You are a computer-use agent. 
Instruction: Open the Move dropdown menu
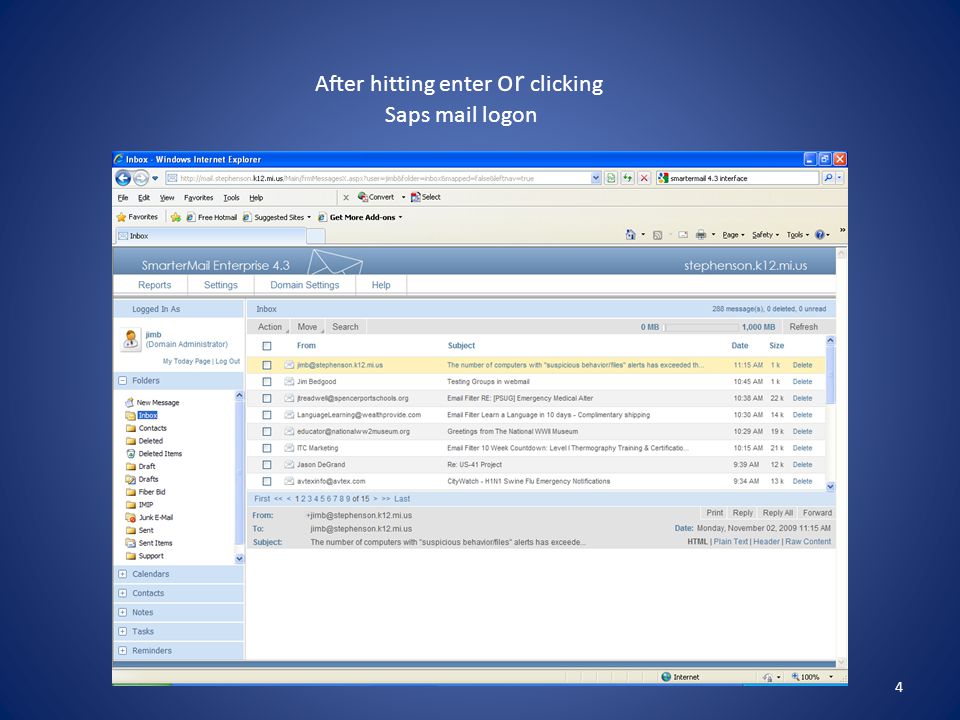[307, 327]
